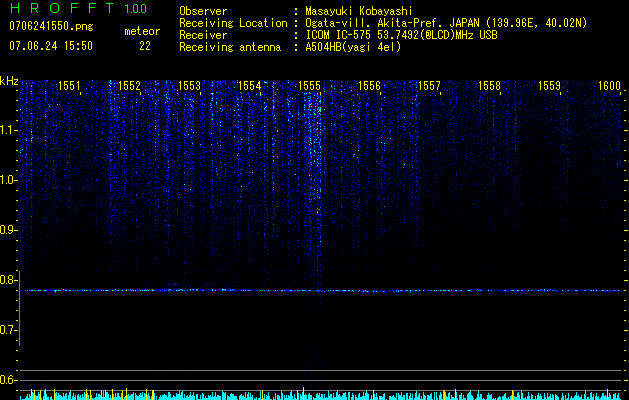The image size is (629, 400).
Task: Click the 1557 time marker
Action: (x=429, y=85)
